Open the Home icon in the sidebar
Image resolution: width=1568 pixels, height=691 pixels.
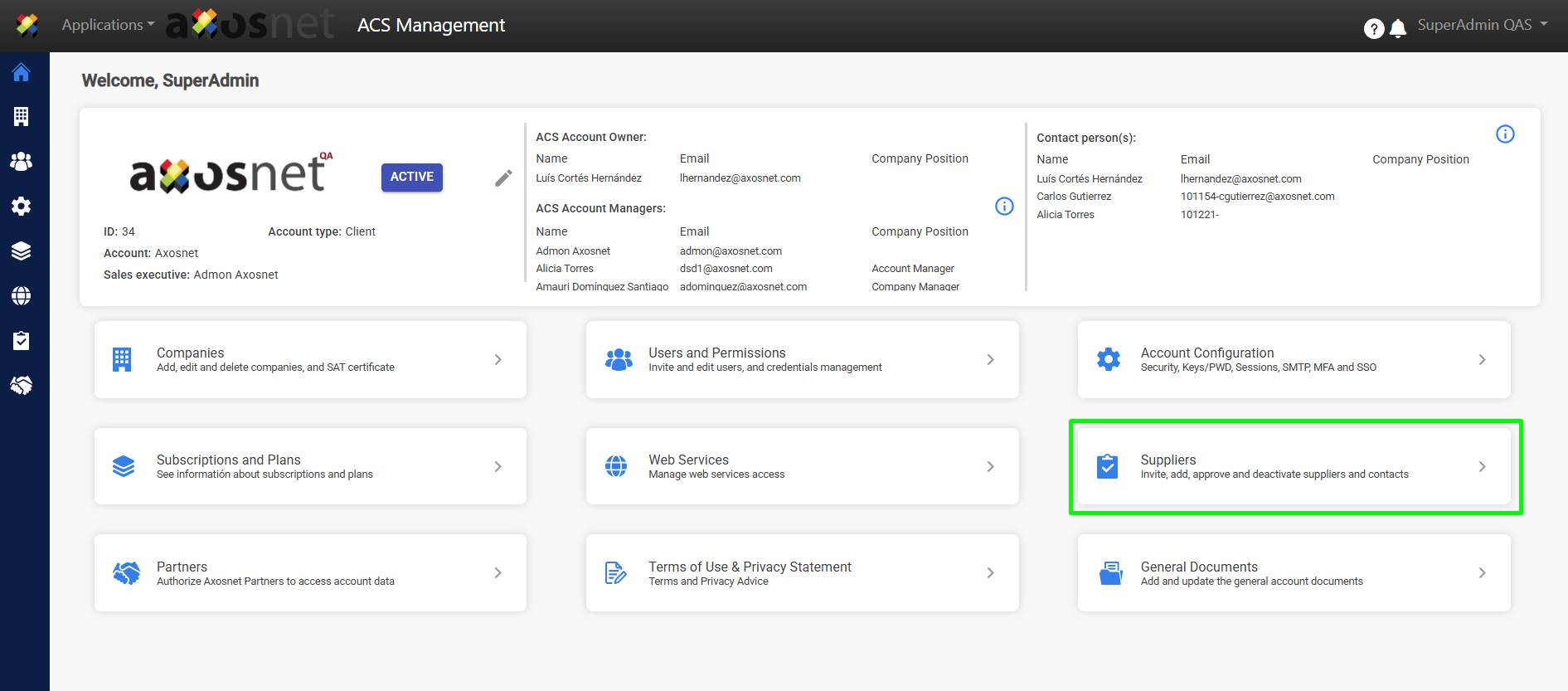pos(22,72)
